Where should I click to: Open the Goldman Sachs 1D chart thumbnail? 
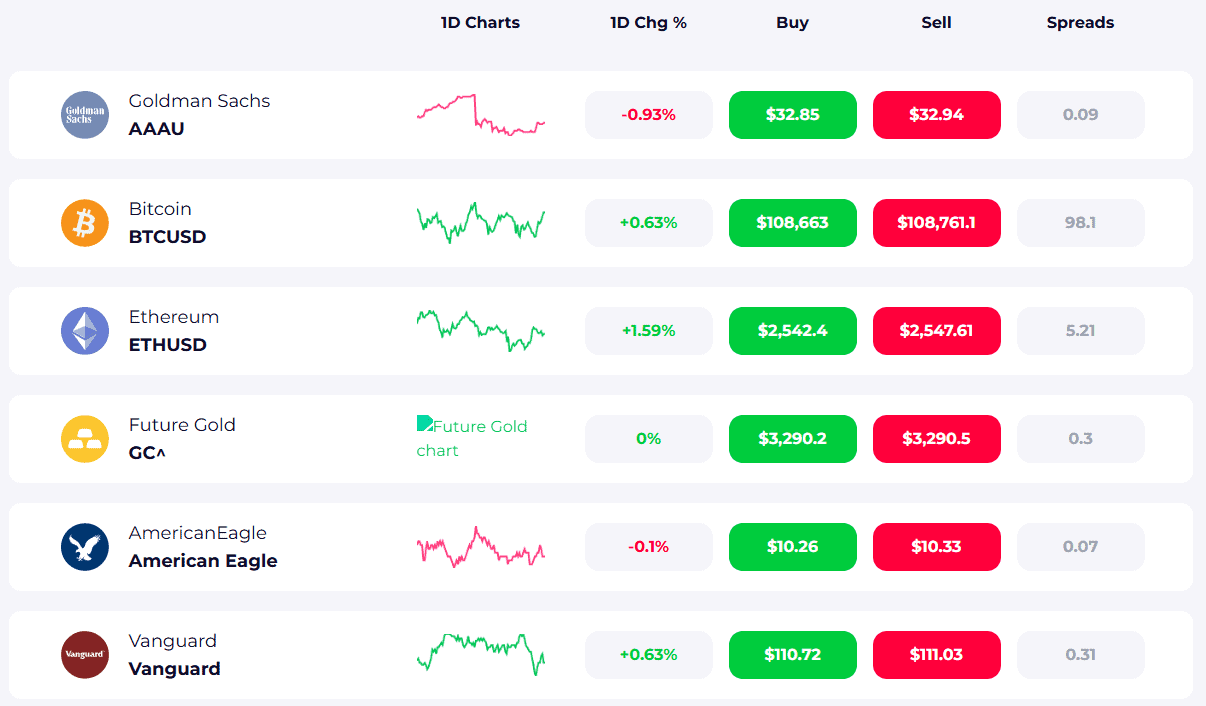[480, 115]
